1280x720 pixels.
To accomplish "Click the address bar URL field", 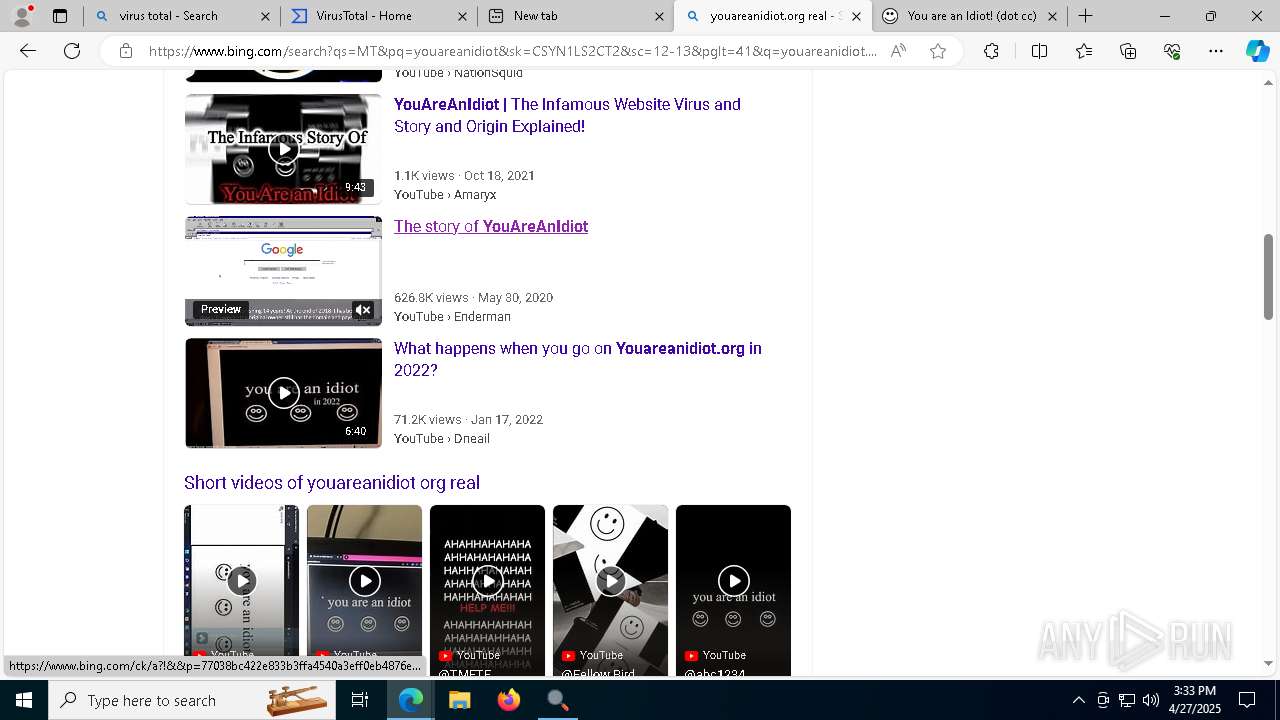I will click(x=512, y=51).
